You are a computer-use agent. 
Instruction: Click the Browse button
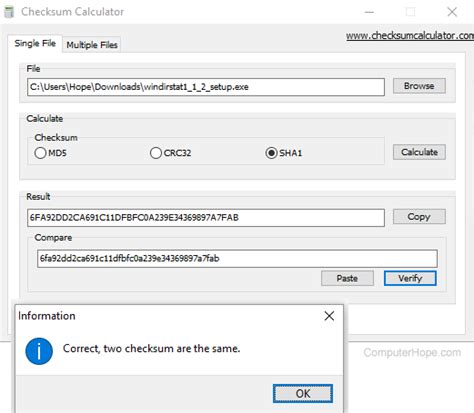[419, 86]
